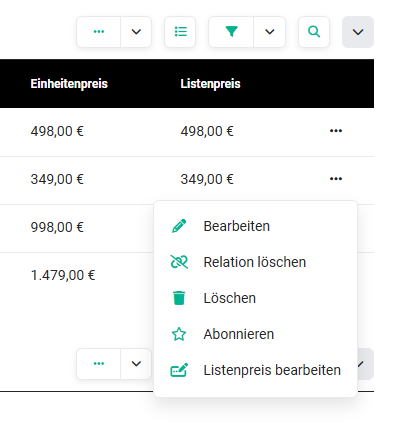396x423 pixels.
Task: Click the top three-dots actions button
Action: coord(99,32)
